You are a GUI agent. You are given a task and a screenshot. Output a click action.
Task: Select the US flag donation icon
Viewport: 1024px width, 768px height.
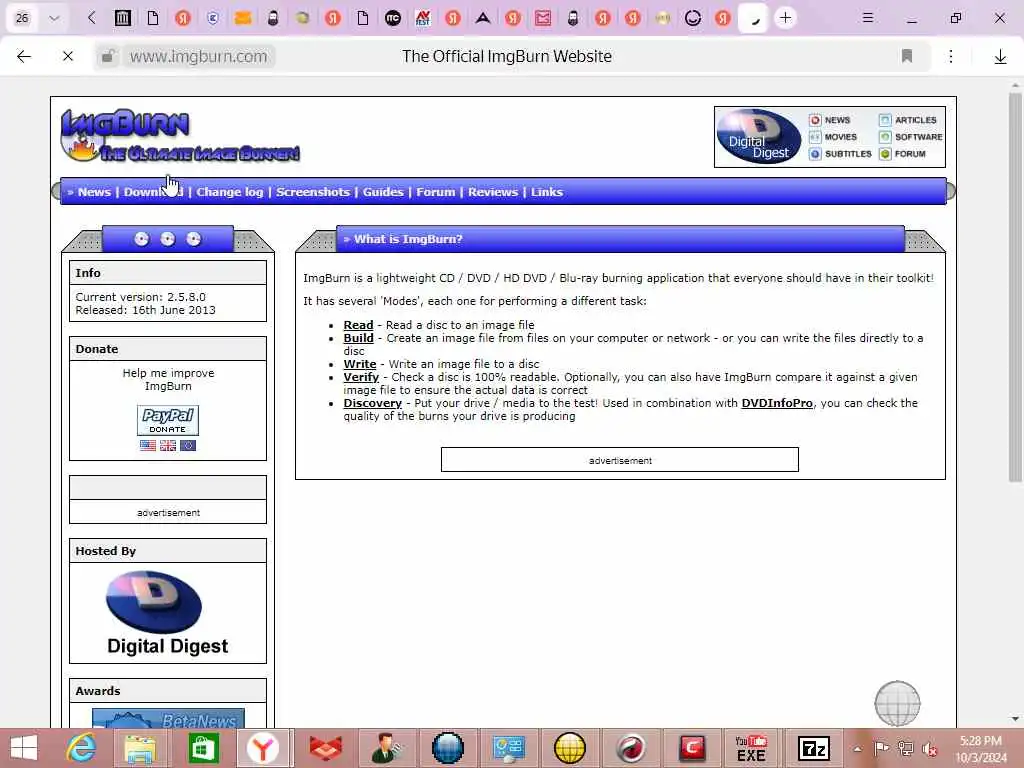pyautogui.click(x=148, y=445)
